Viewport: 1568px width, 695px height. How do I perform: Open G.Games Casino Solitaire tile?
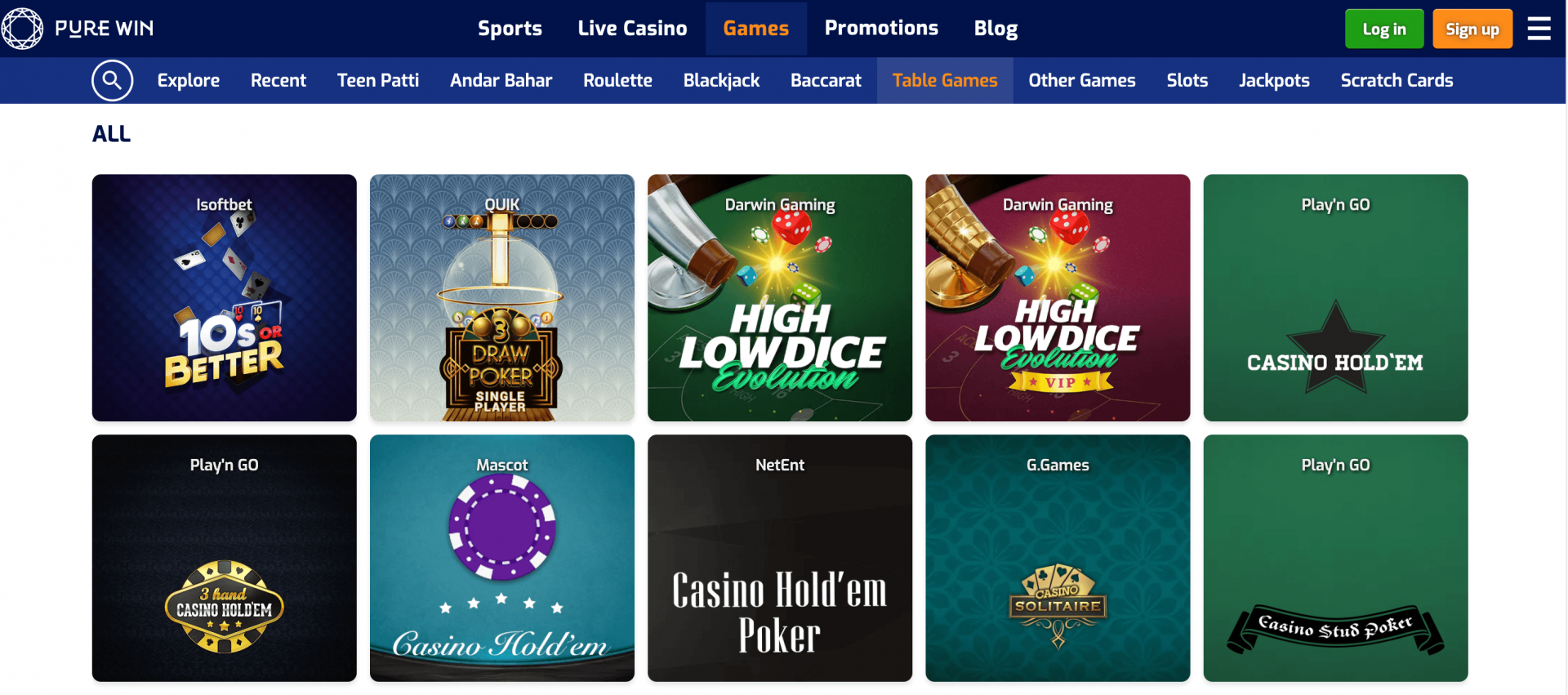1058,558
